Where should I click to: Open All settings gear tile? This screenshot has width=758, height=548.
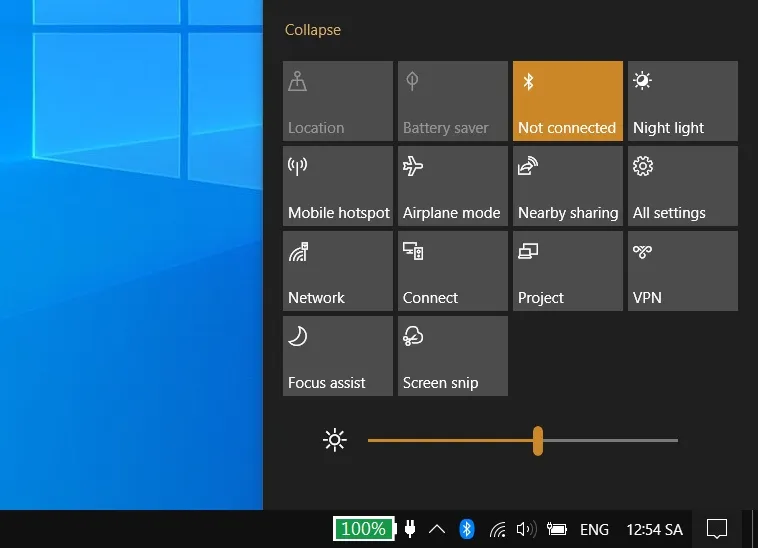[682, 186]
